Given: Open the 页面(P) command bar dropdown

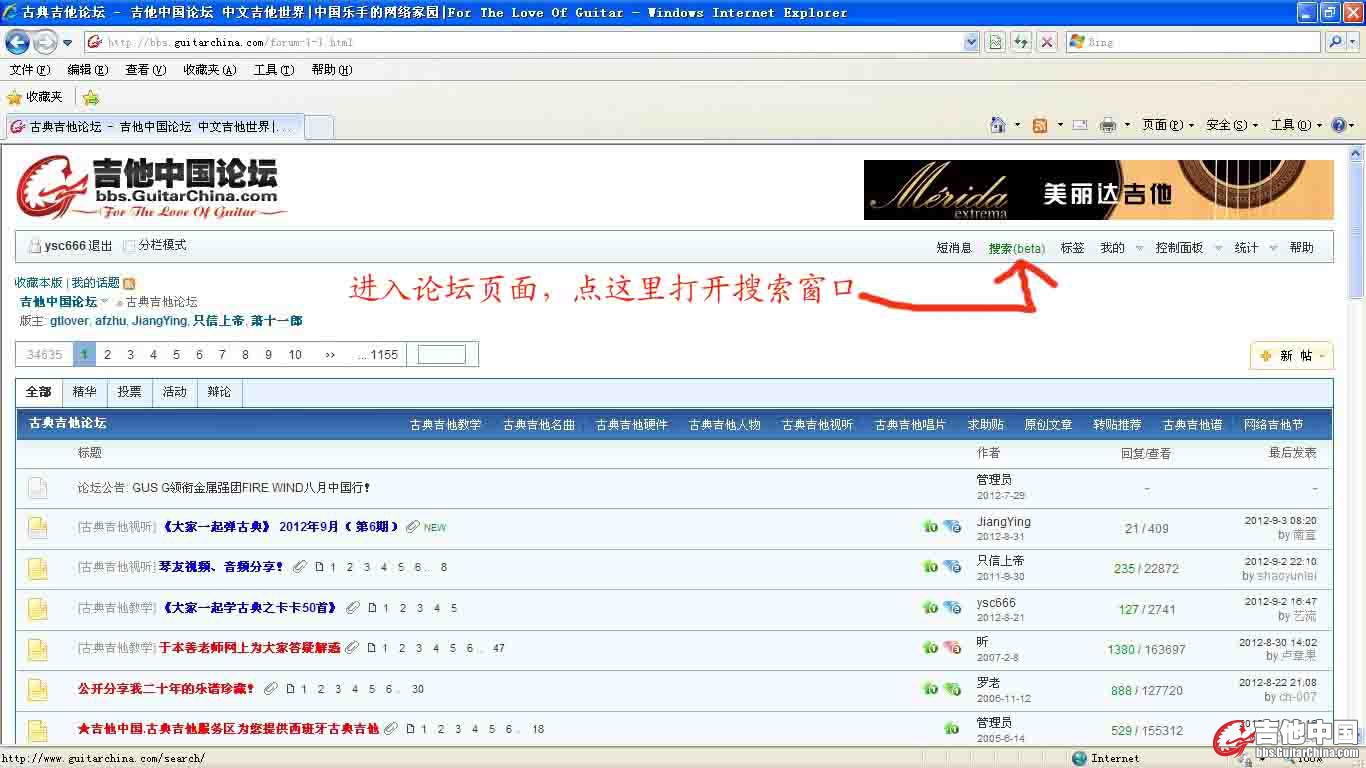Looking at the screenshot, I should (x=1168, y=125).
